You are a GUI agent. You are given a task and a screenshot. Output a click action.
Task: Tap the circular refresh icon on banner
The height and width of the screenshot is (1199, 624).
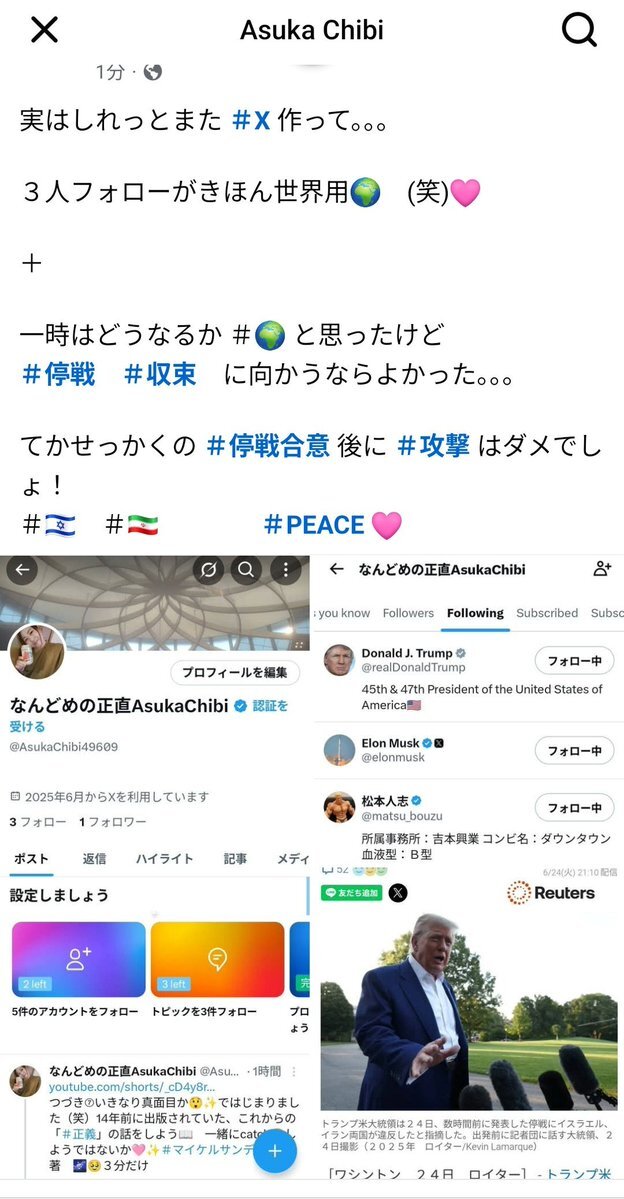click(208, 570)
